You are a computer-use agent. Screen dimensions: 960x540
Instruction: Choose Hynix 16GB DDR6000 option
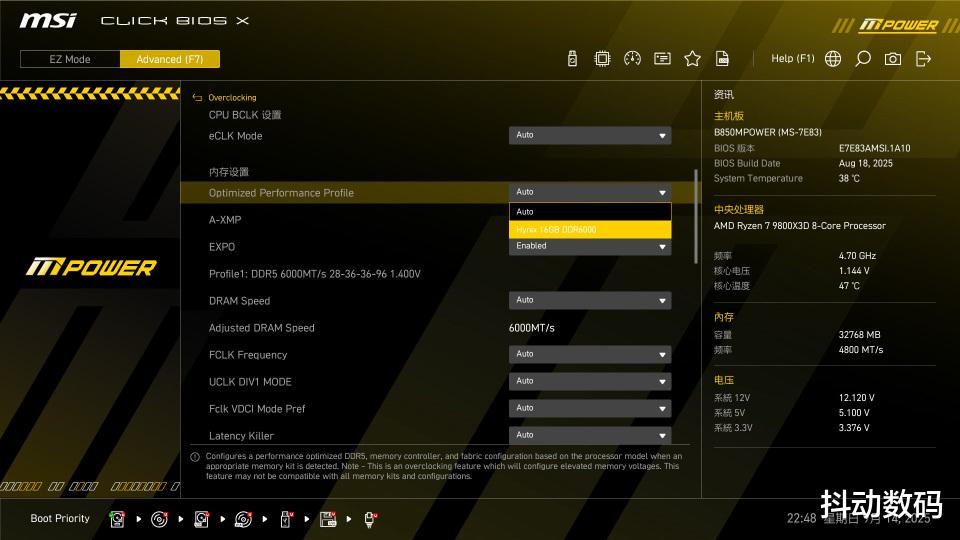[590, 230]
